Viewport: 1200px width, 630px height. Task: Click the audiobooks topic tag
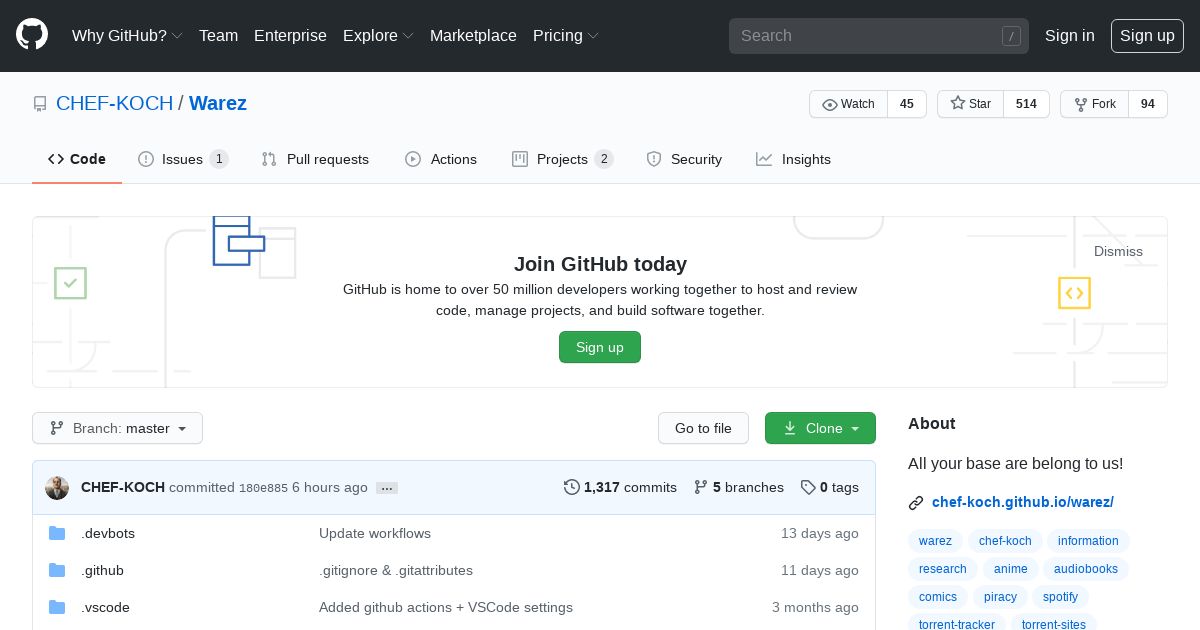(x=1086, y=569)
